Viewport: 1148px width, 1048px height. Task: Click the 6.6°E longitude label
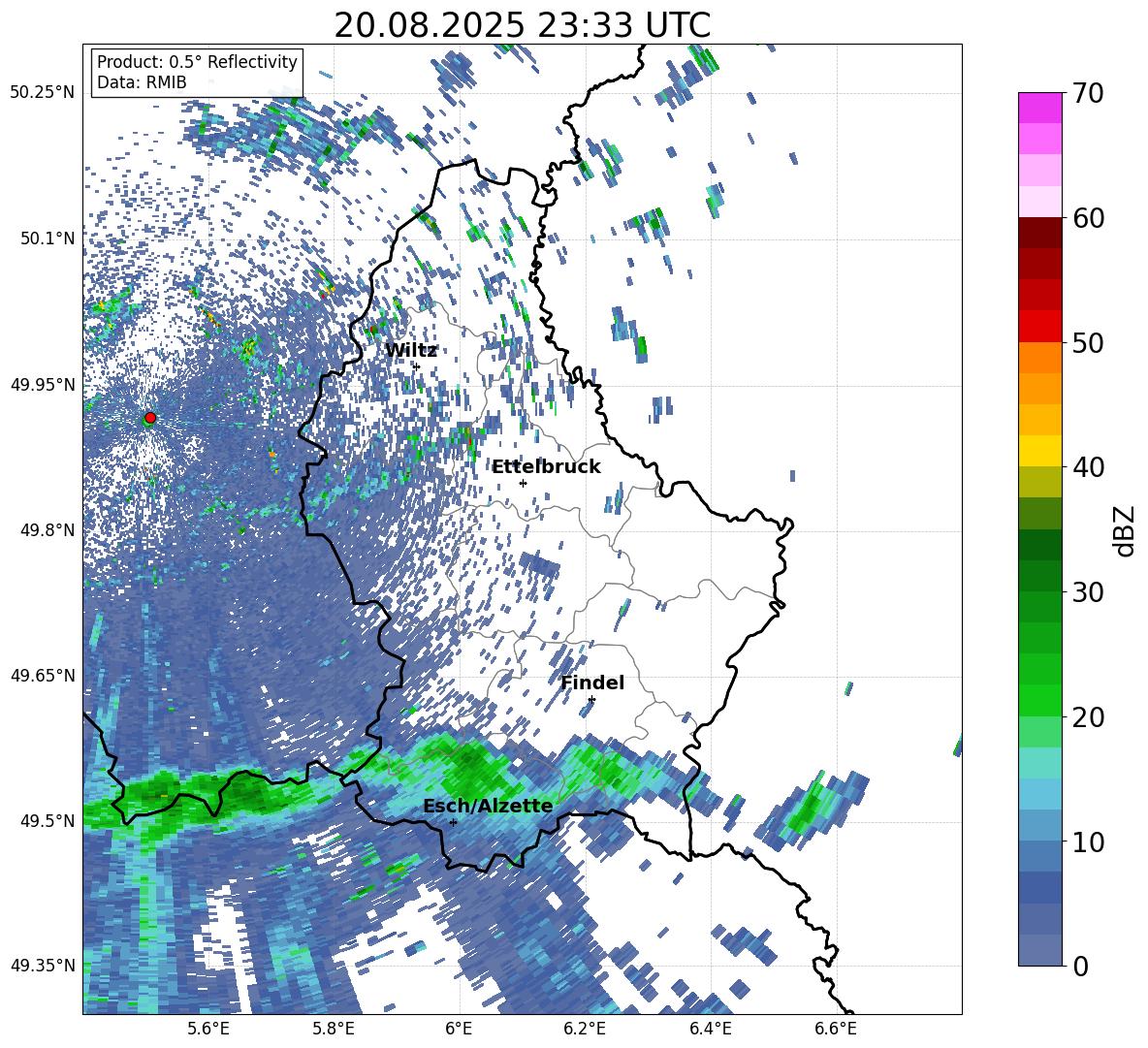(836, 1029)
